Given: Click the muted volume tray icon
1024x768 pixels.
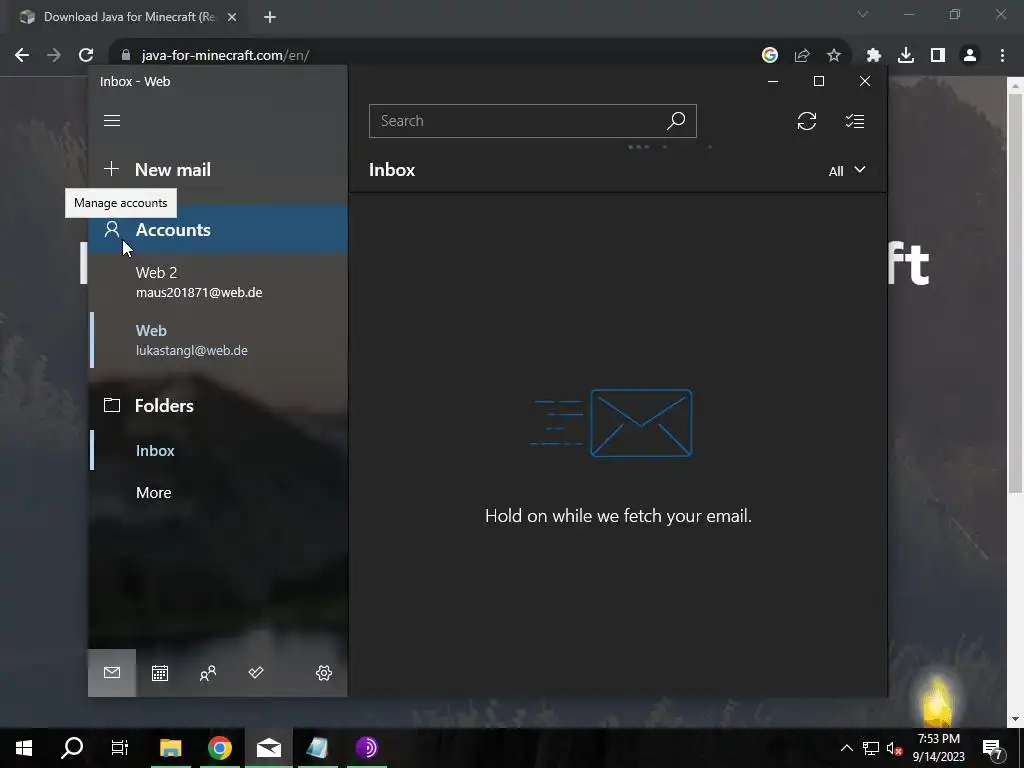Looking at the screenshot, I should click(894, 748).
